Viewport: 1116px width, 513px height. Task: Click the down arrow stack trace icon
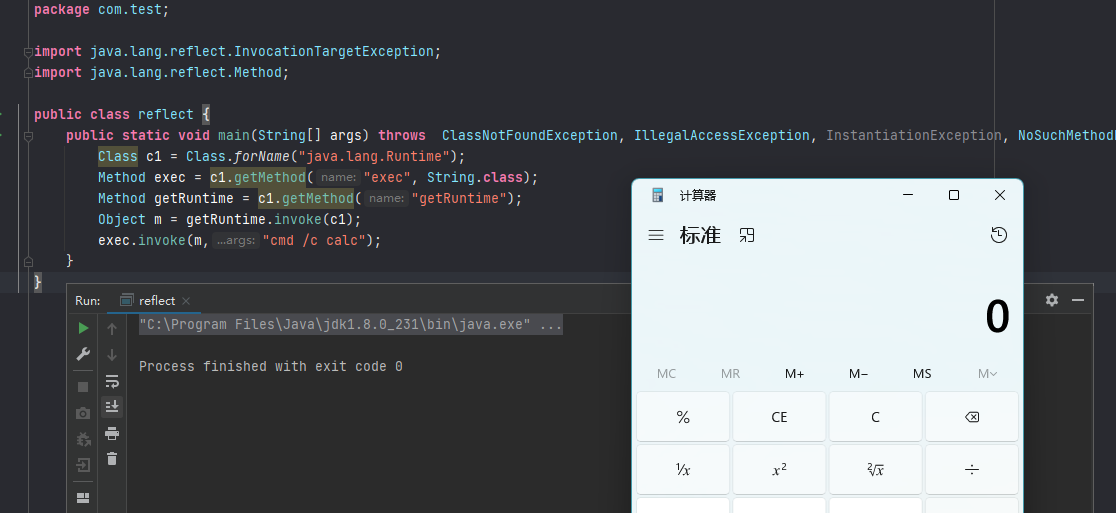(112, 354)
